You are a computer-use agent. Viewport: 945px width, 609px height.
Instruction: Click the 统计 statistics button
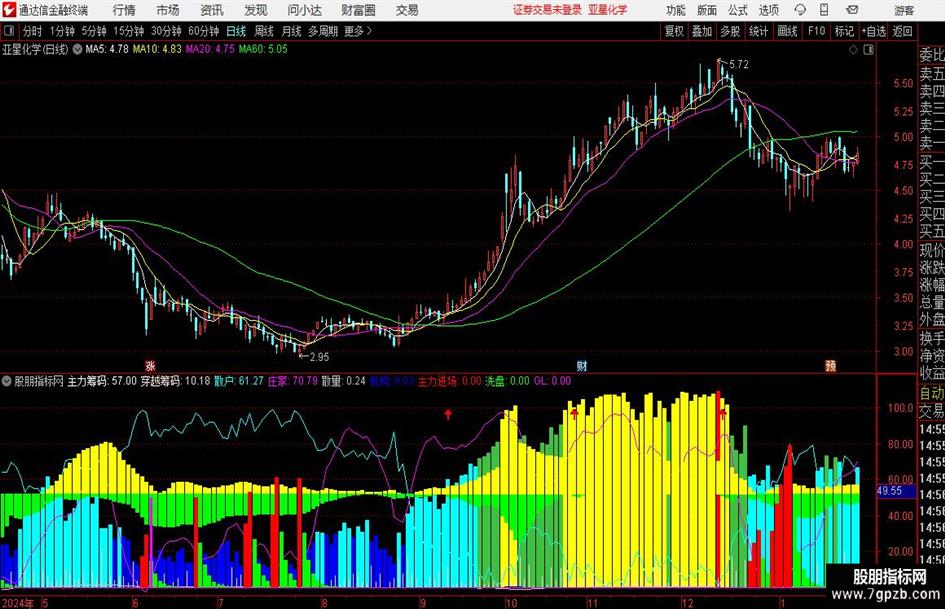(758, 31)
